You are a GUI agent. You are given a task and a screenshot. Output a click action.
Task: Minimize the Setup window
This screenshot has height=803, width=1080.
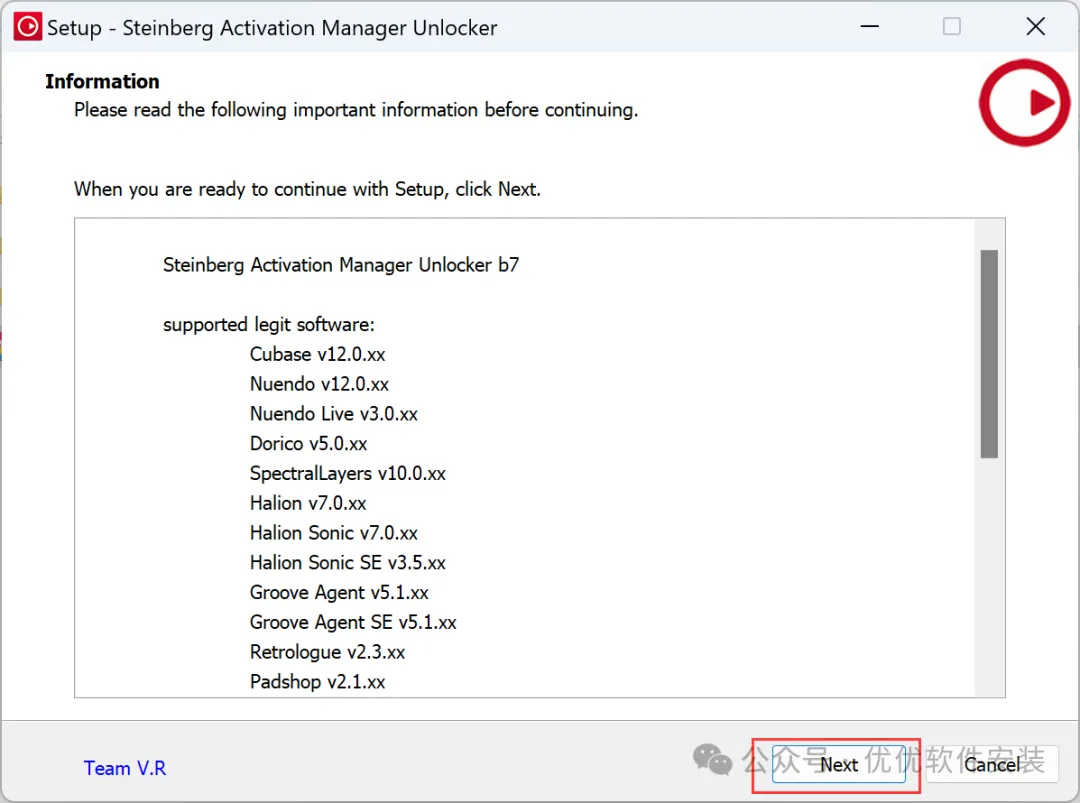pyautogui.click(x=870, y=27)
